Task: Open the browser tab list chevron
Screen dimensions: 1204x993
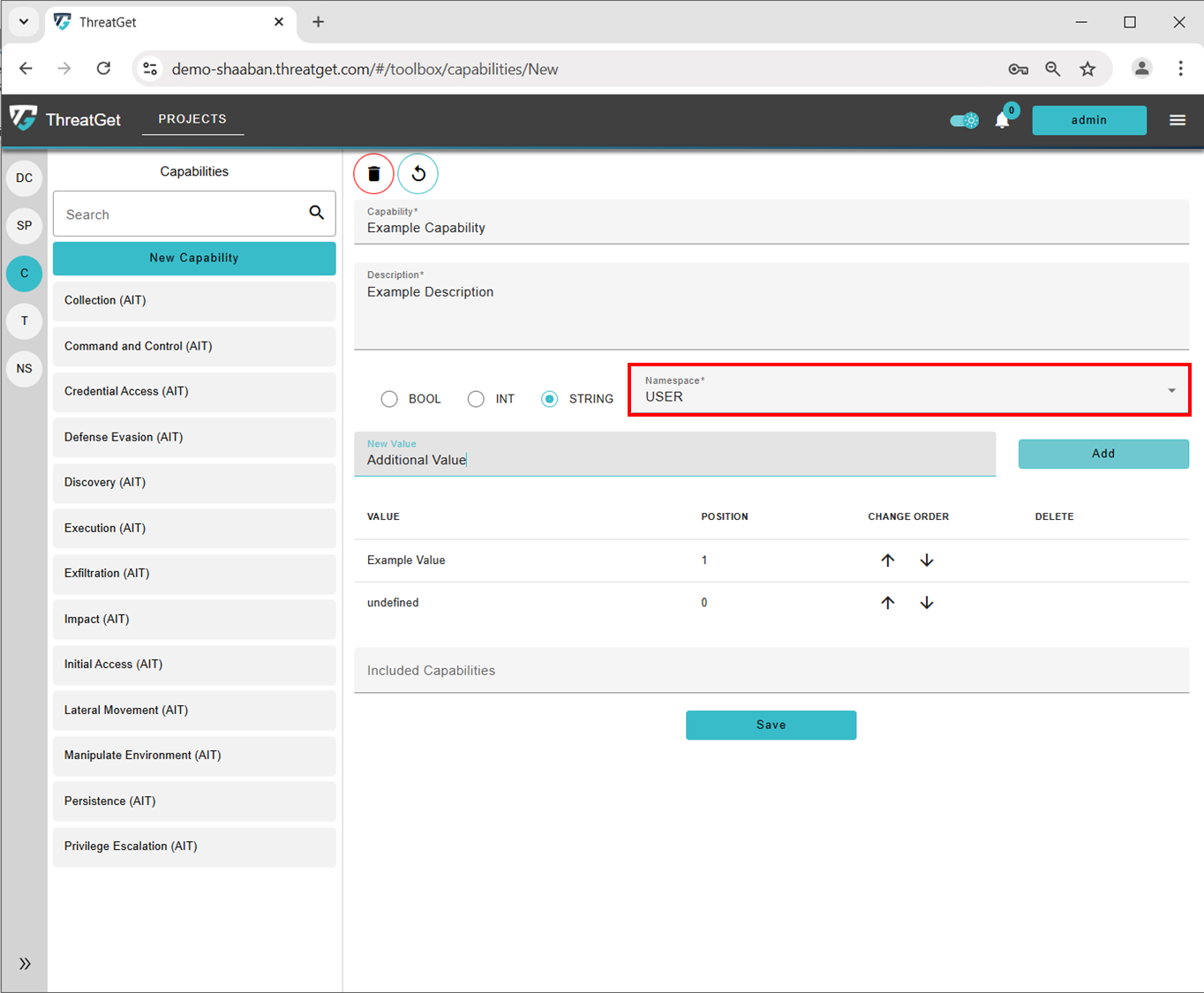Action: click(x=24, y=22)
